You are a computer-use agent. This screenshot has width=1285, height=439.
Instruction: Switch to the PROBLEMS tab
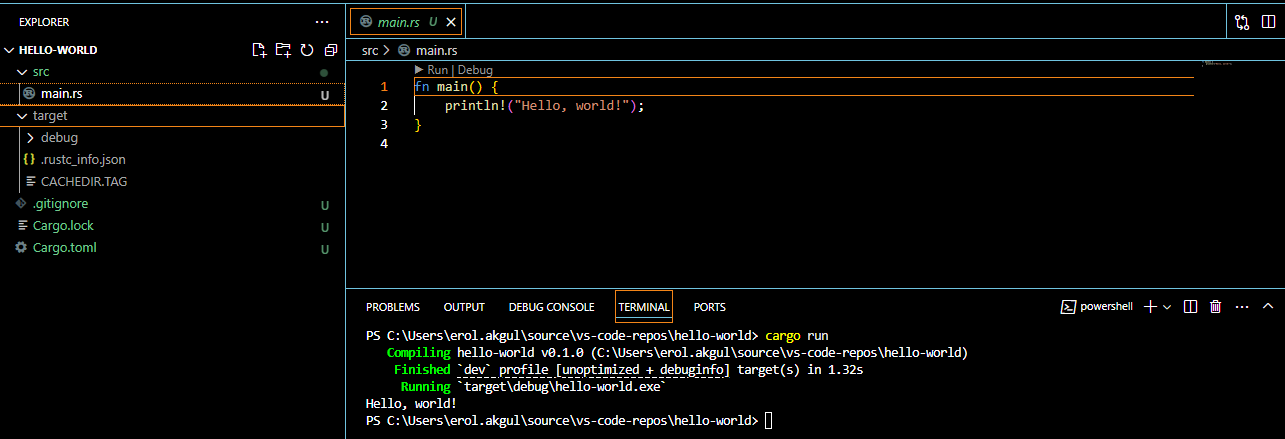(392, 307)
